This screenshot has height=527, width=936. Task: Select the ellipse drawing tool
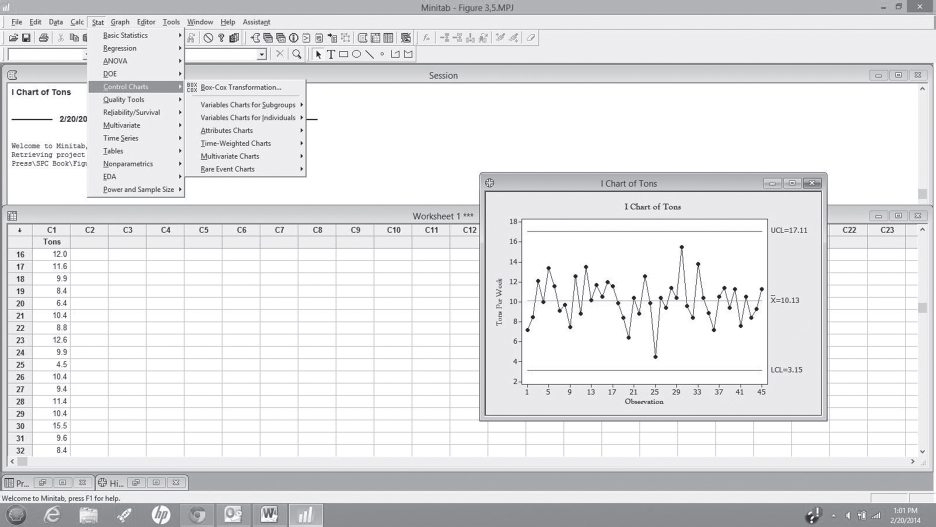click(356, 54)
